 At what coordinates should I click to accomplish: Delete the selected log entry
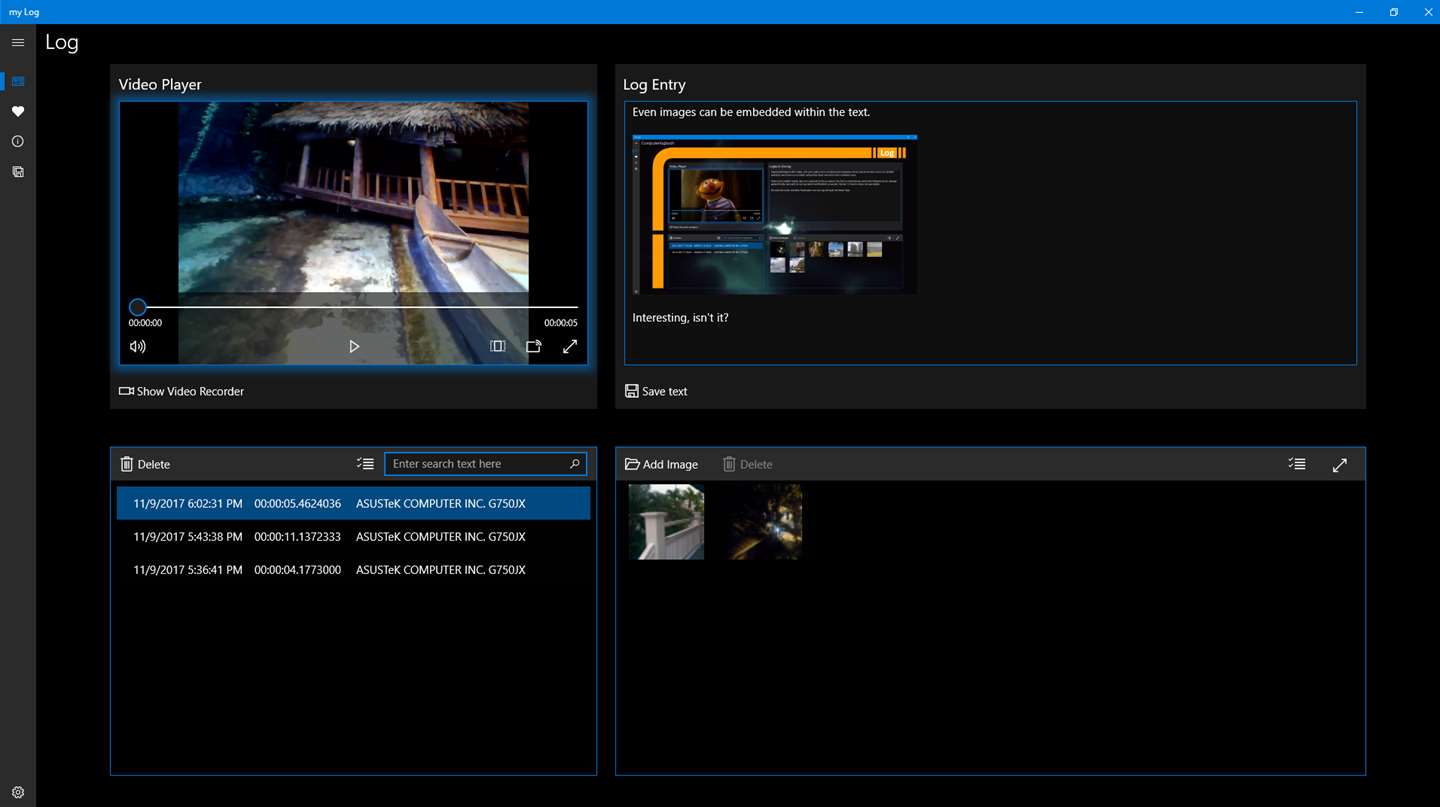click(x=145, y=464)
